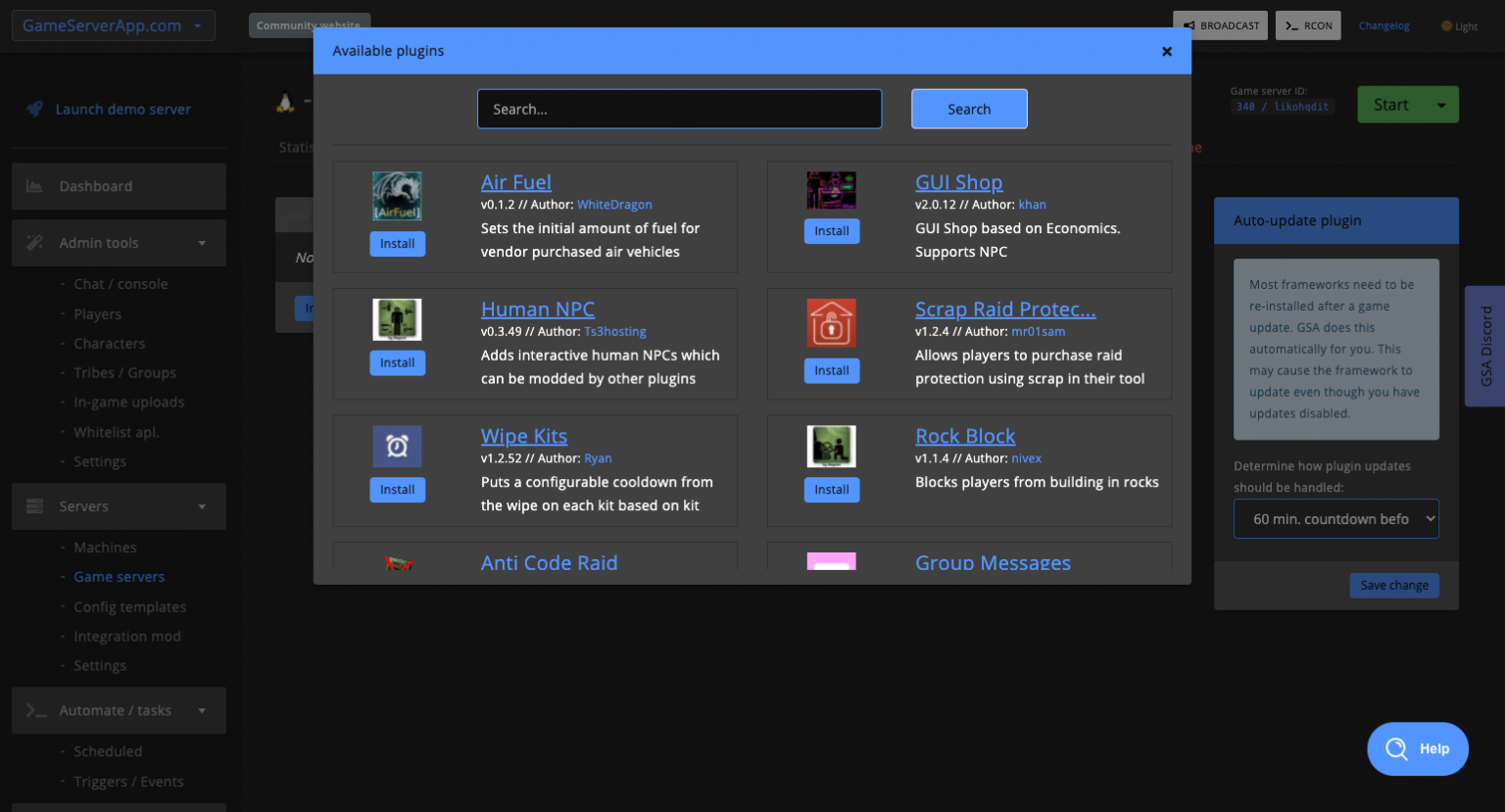Open the Help chat widget

pyautogui.click(x=1417, y=749)
